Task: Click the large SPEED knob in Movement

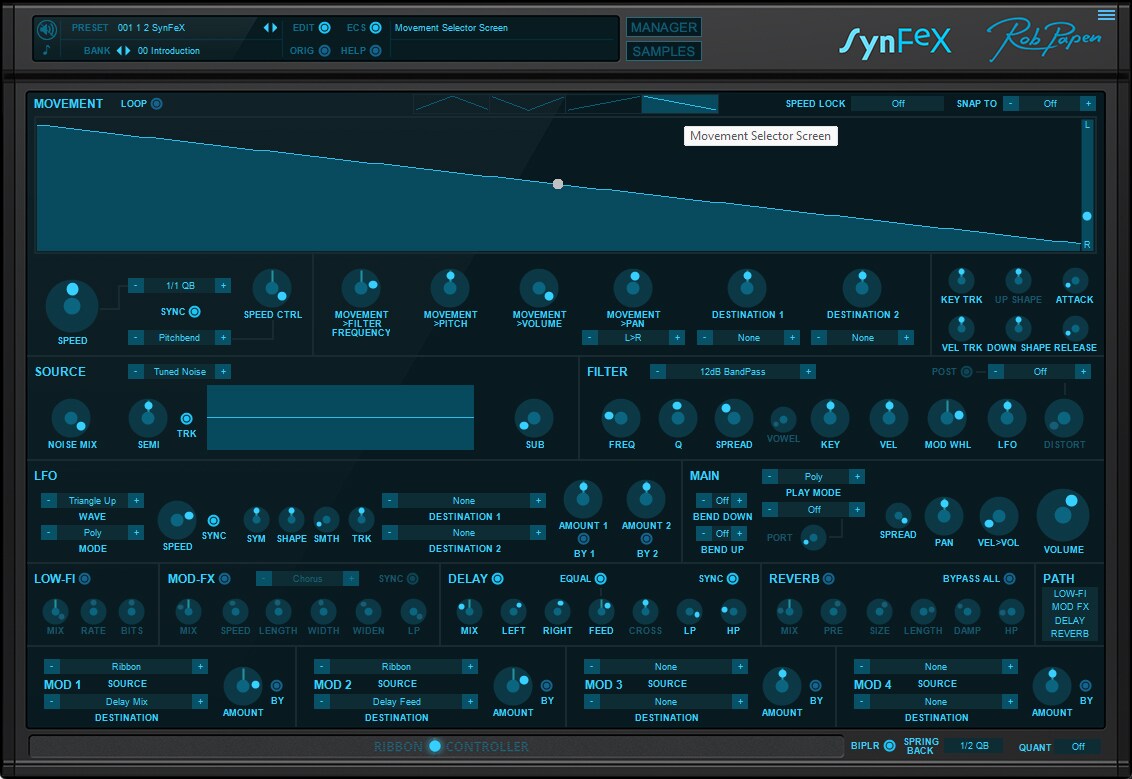Action: [72, 305]
